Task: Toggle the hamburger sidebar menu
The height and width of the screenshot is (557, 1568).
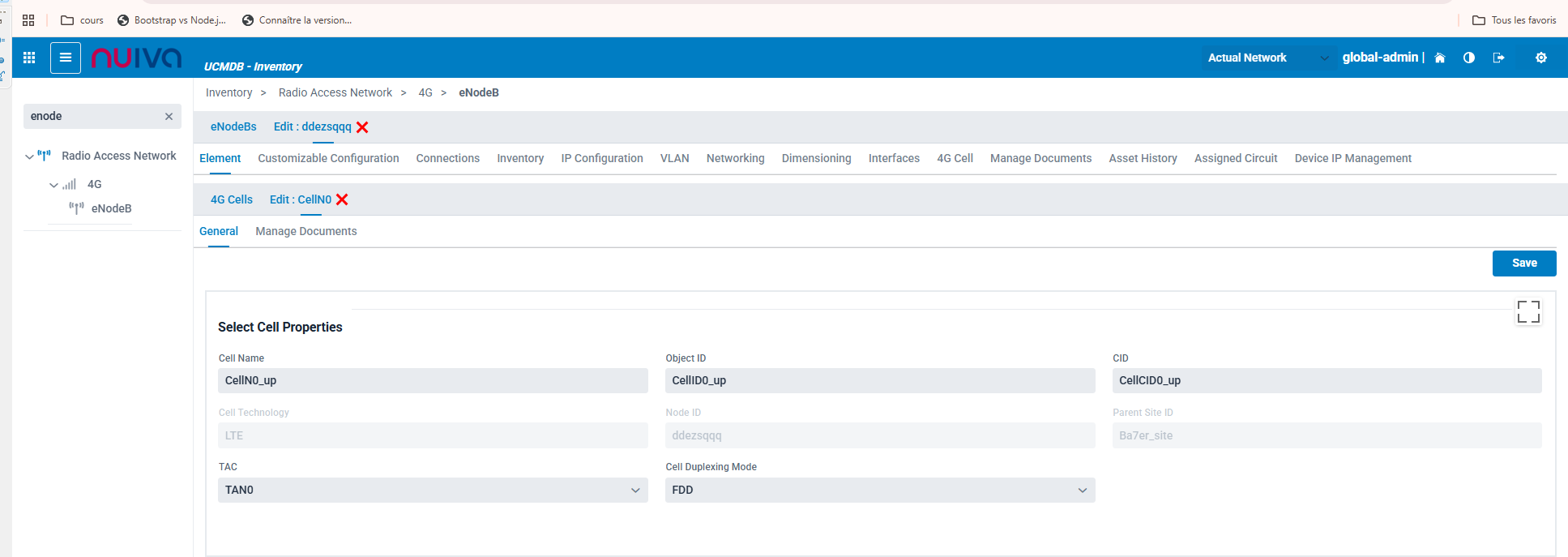Action: coord(66,58)
